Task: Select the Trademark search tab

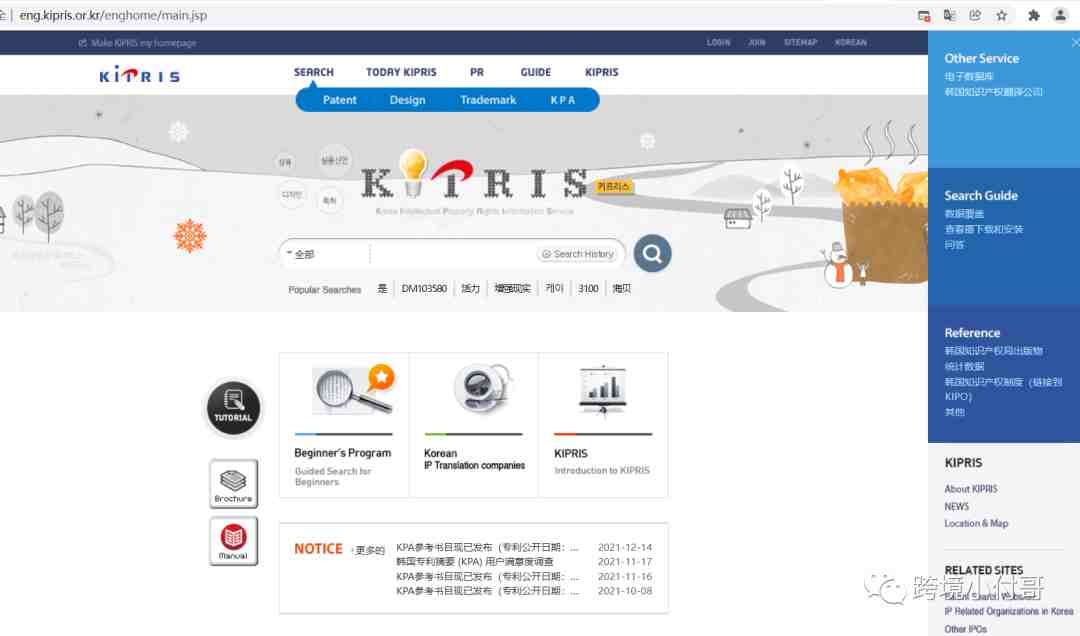Action: 488,100
